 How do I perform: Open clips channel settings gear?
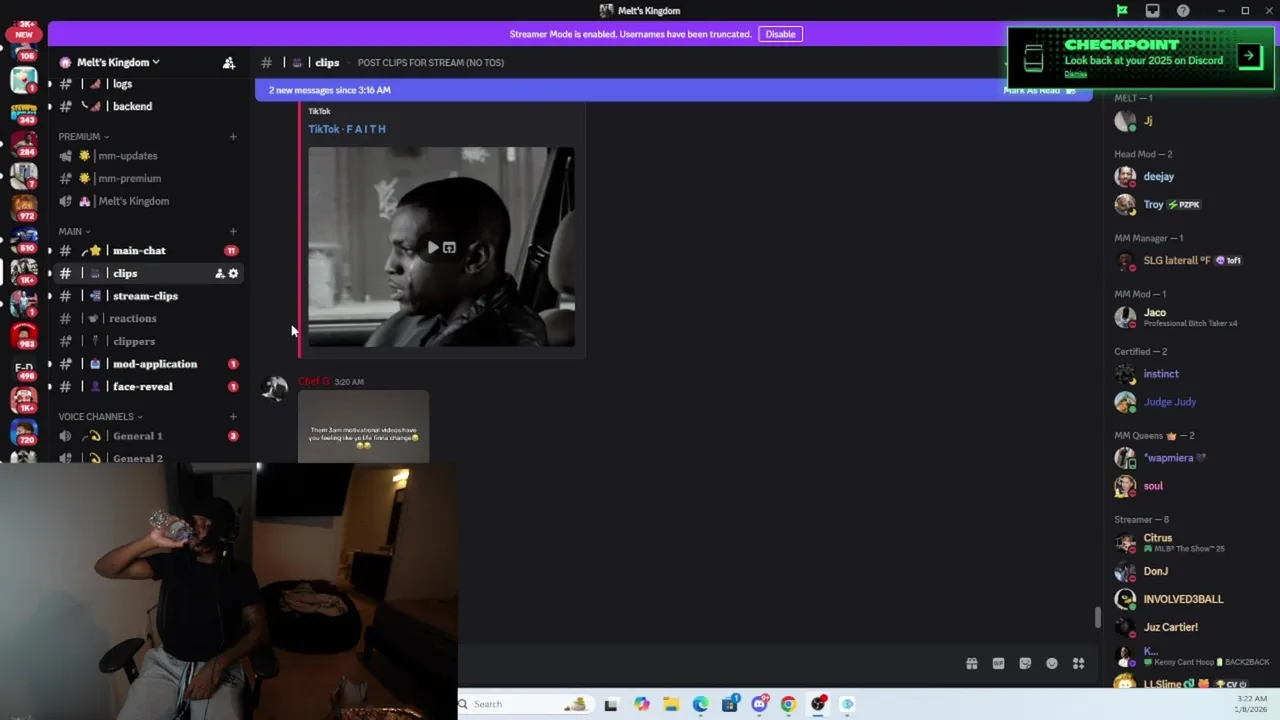(x=233, y=273)
